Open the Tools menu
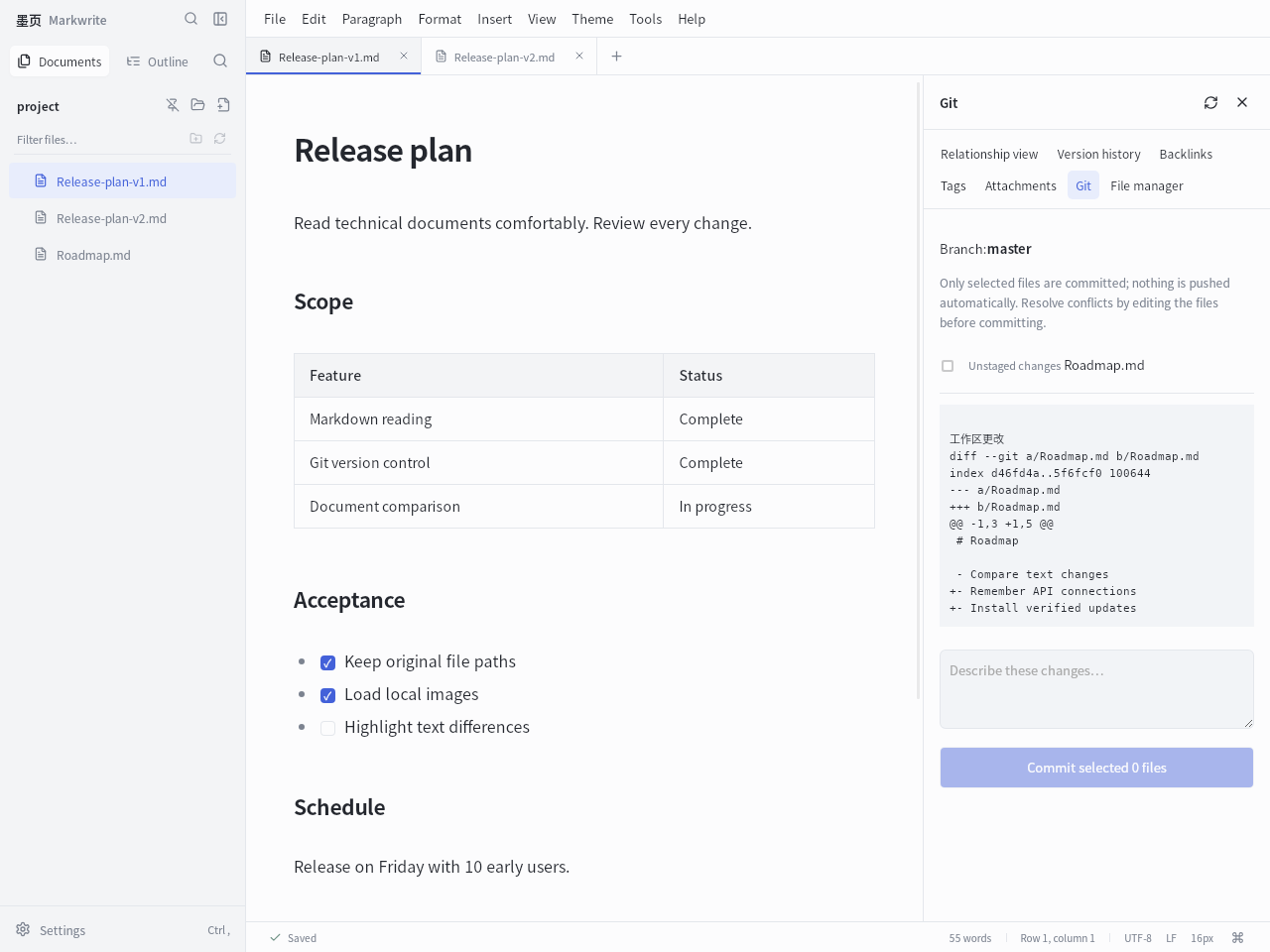 tap(645, 19)
